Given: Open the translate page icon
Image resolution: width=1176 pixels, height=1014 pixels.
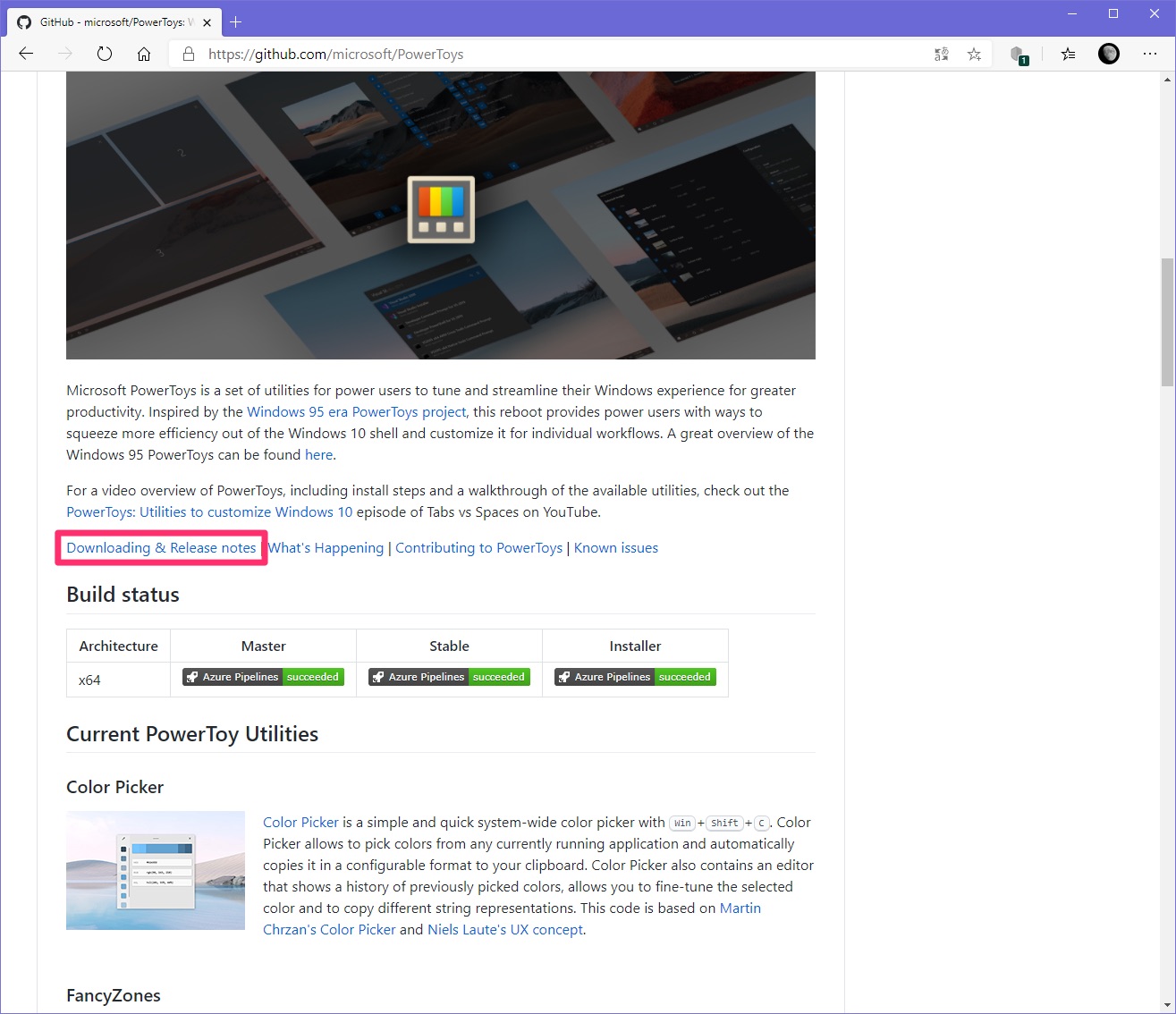Looking at the screenshot, I should pos(942,55).
